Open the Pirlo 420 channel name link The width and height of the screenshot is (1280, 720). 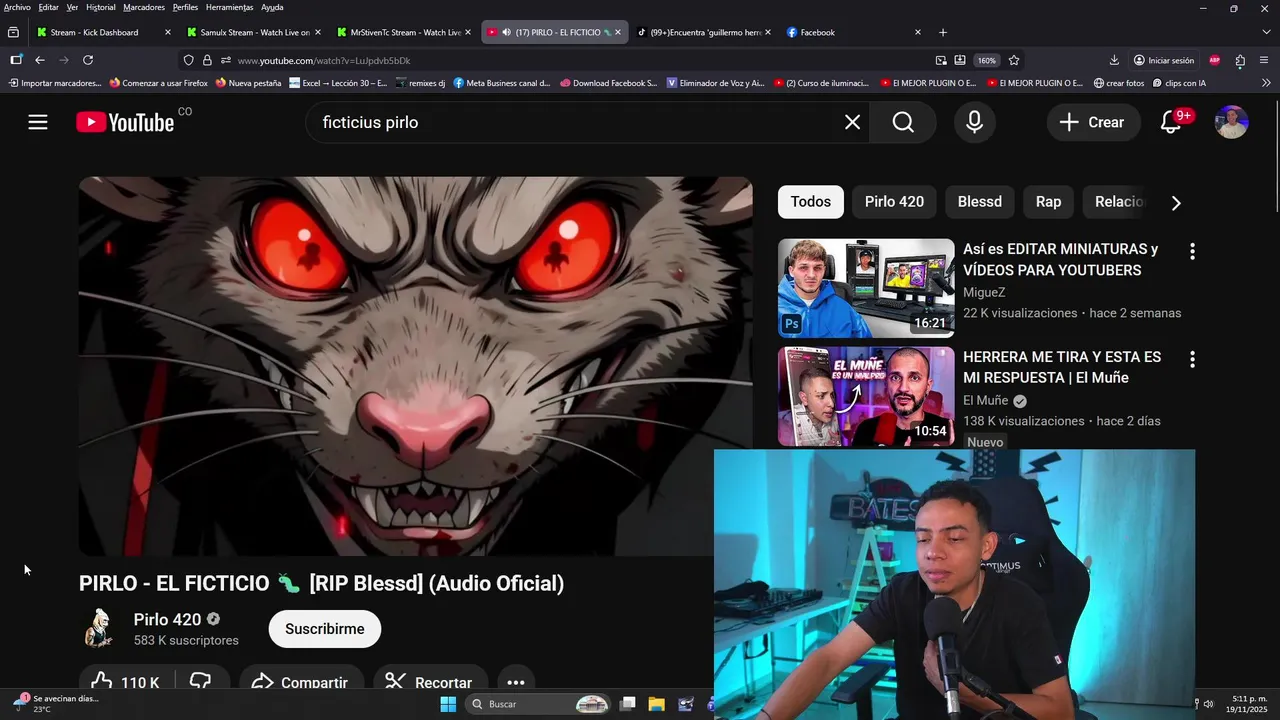167,620
